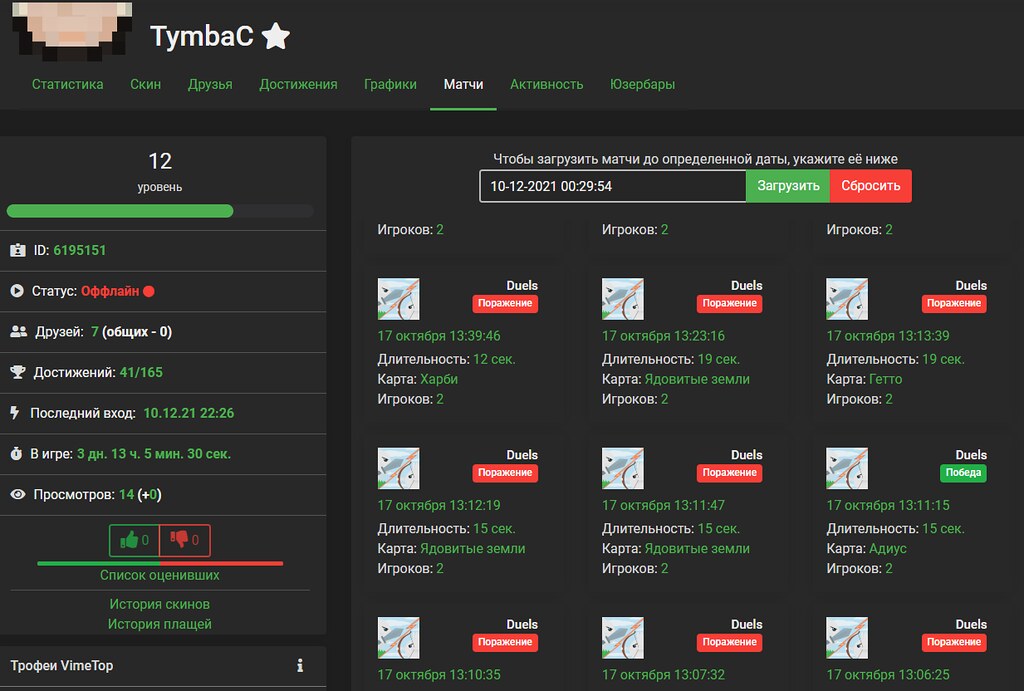Open the Юзербары tab

(642, 84)
